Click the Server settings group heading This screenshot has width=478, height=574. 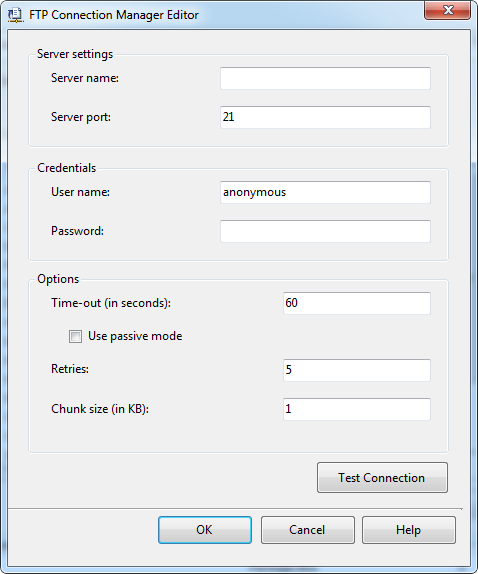(x=75, y=54)
